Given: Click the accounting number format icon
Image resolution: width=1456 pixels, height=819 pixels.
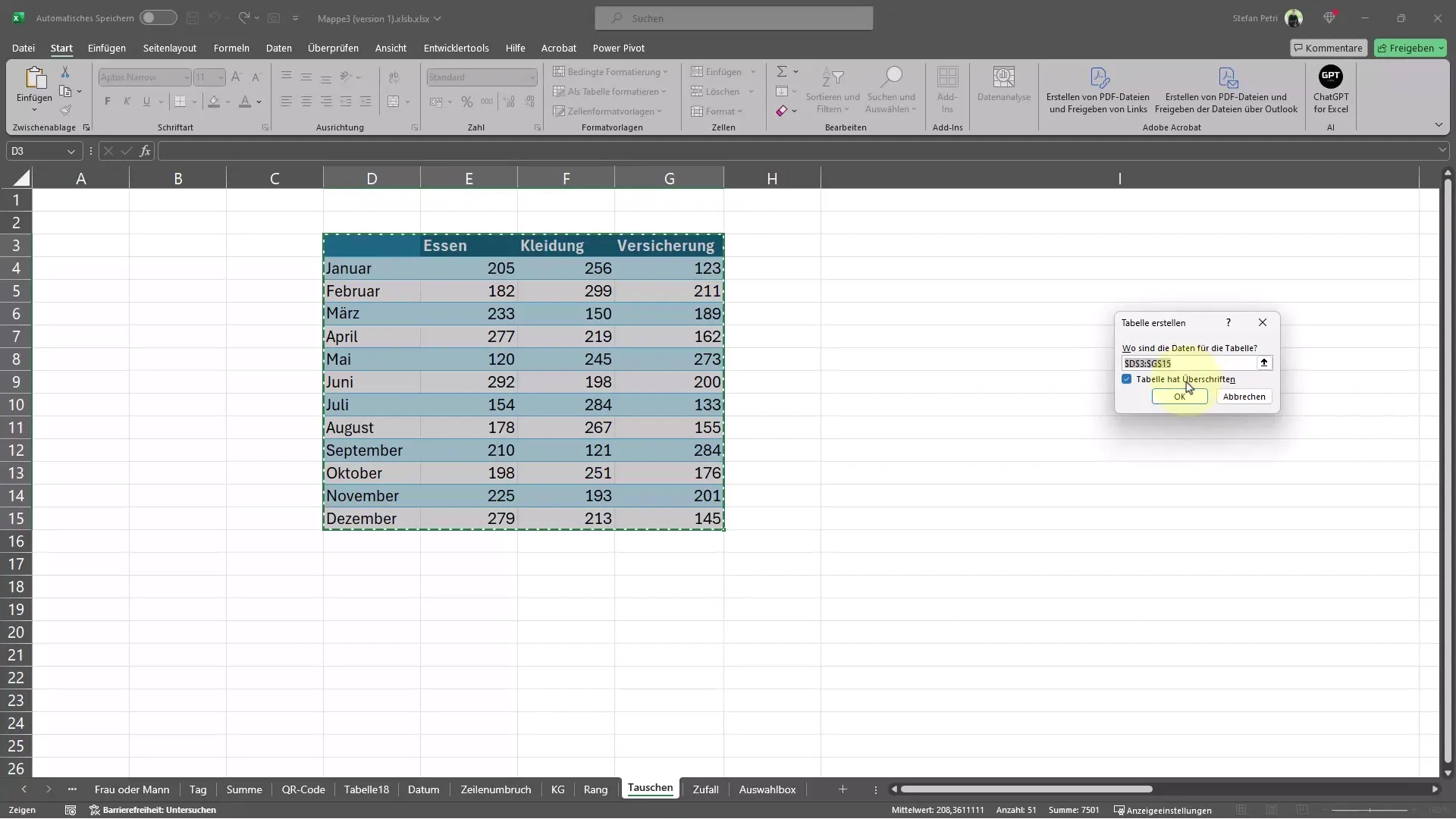Looking at the screenshot, I should pos(436,102).
